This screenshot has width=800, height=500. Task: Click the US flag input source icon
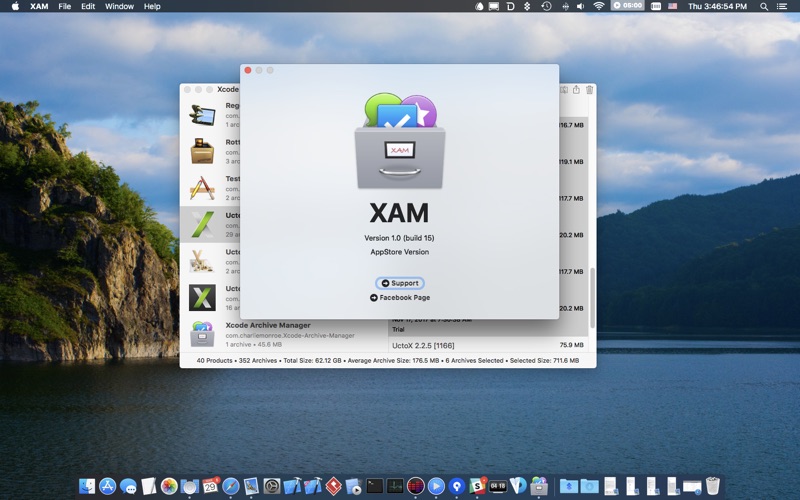point(673,6)
